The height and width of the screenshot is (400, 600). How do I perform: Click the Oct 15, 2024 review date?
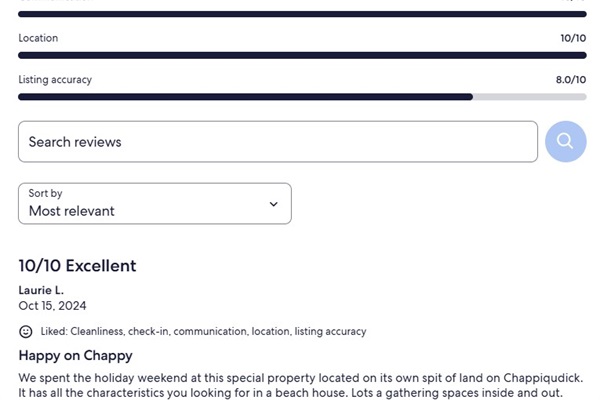(52, 306)
